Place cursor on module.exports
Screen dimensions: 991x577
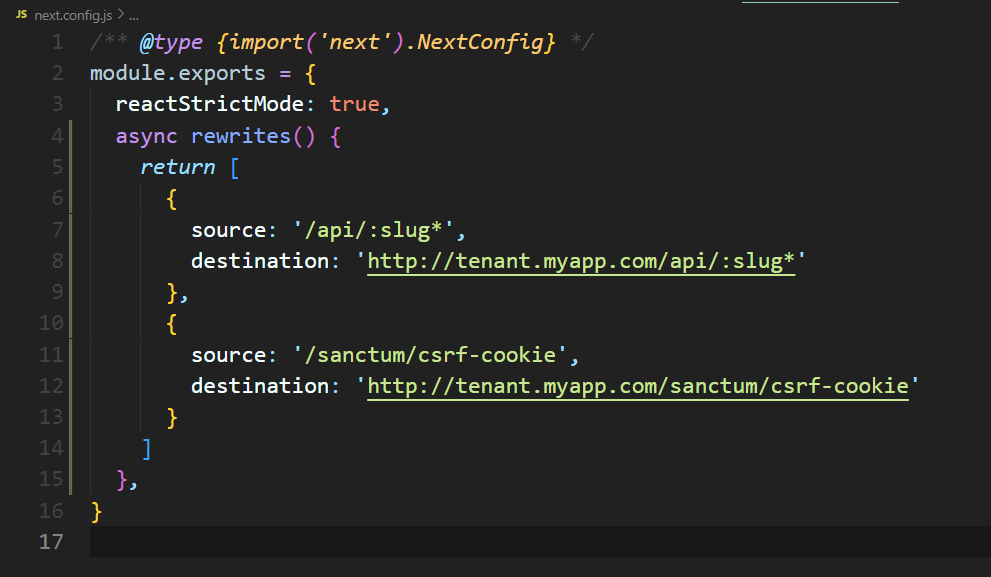(178, 74)
